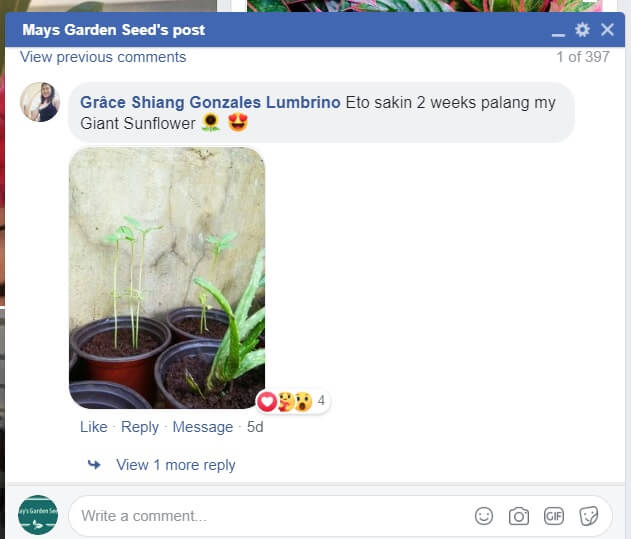This screenshot has width=631, height=539.
Task: Message the commenter via Message link
Action: pyautogui.click(x=203, y=427)
